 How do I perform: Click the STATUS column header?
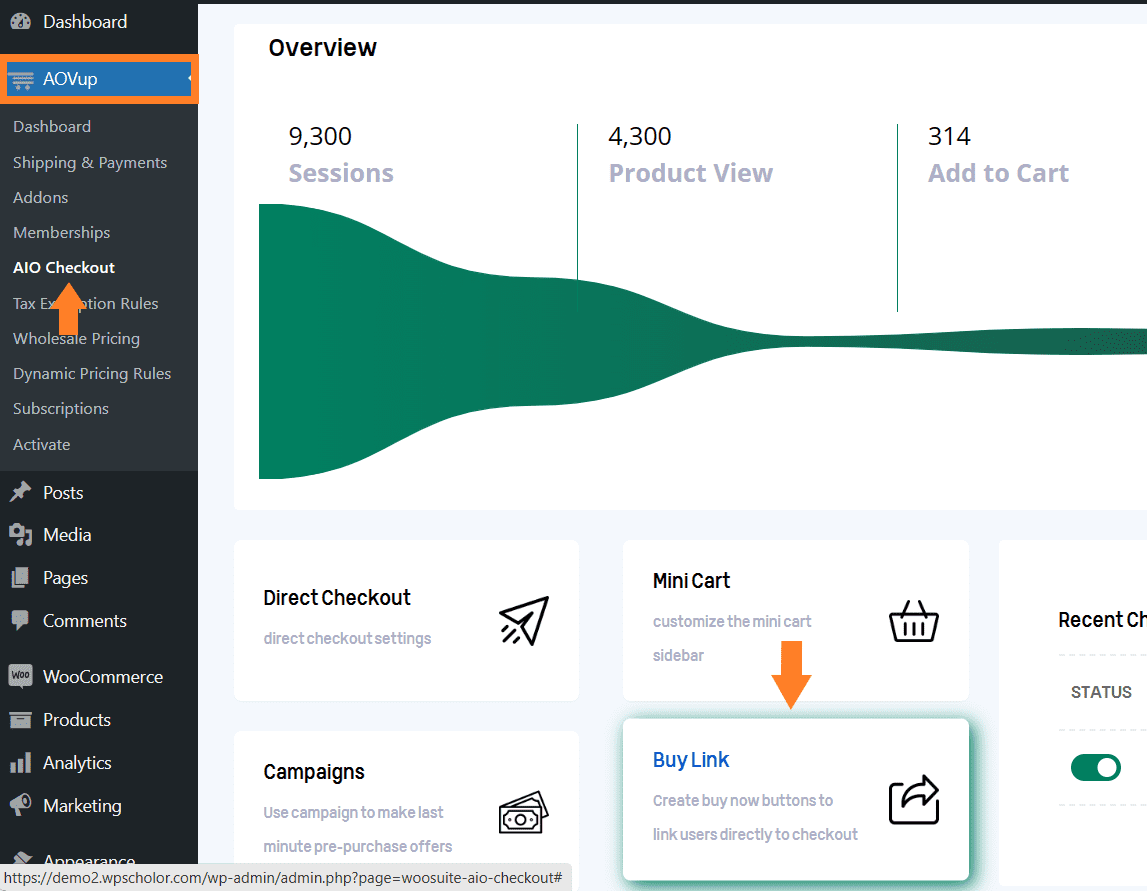coord(1101,692)
